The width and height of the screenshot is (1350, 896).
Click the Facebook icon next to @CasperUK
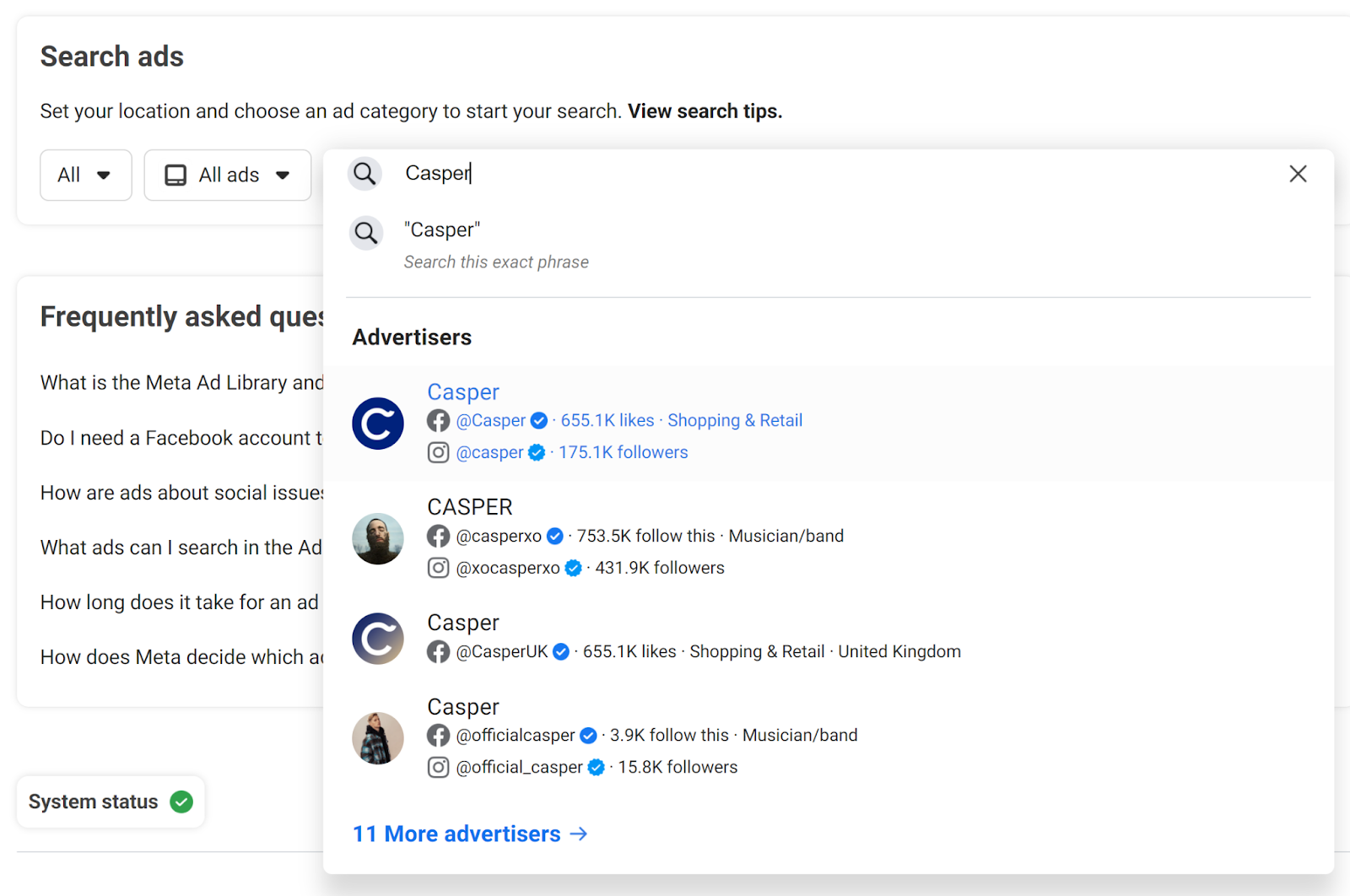[x=438, y=651]
